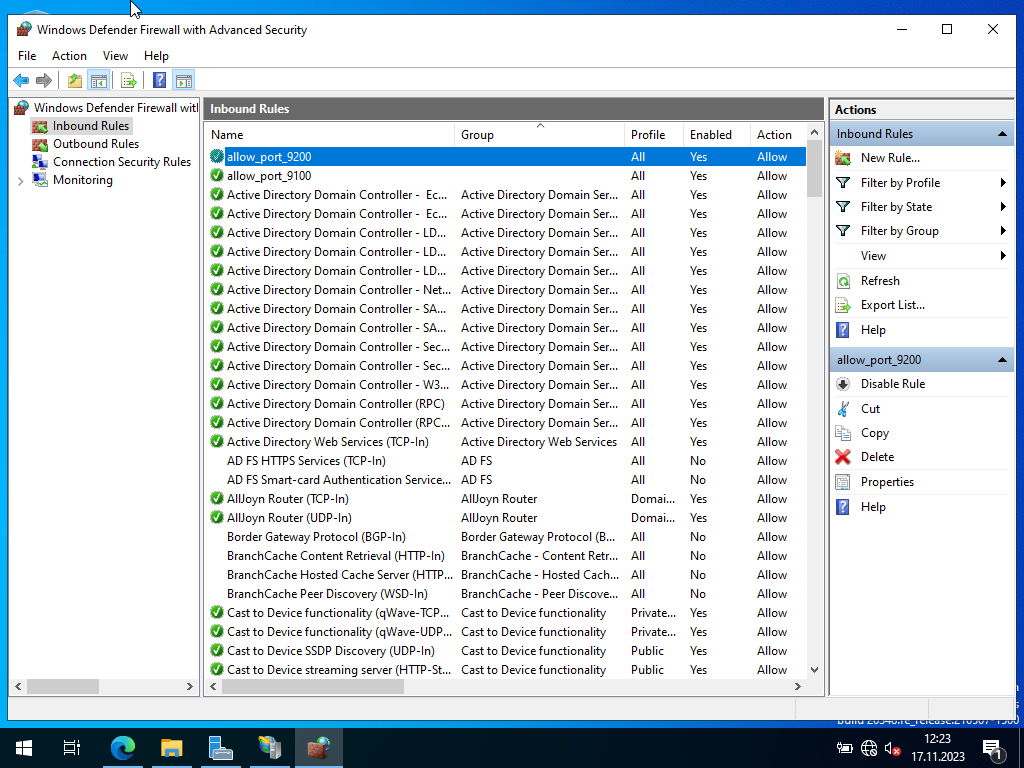Launch Microsoft Edge from the taskbar
This screenshot has height=768, width=1024.
tap(122, 748)
